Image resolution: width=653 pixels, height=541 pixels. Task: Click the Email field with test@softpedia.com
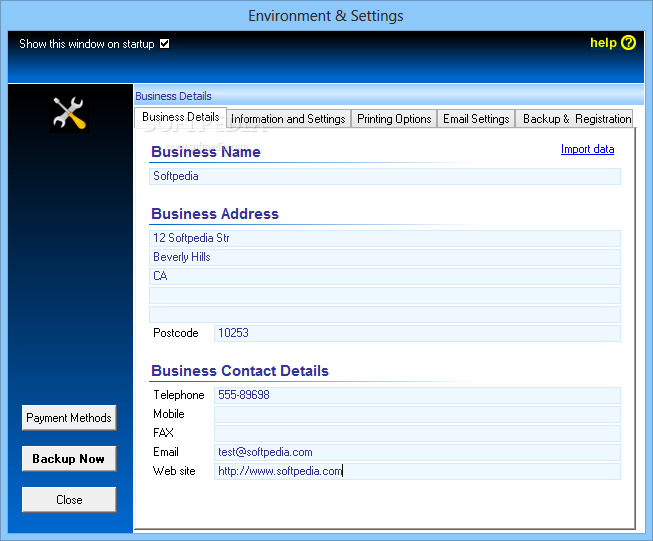[x=417, y=452]
